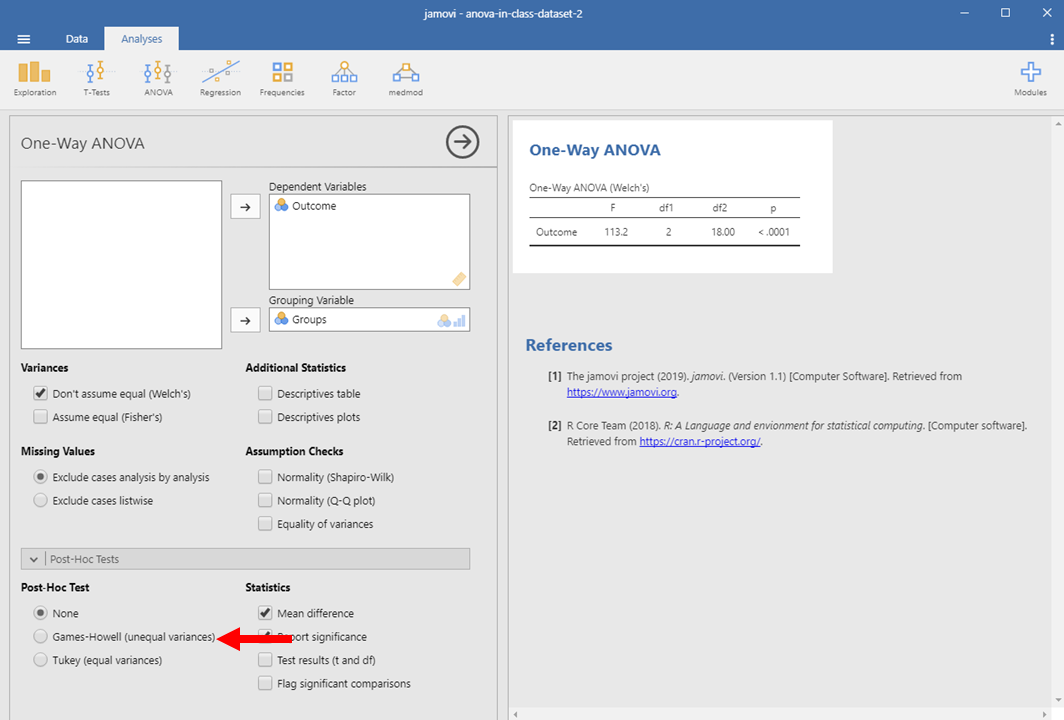Click arrow button beside Dependent Variables box
The width and height of the screenshot is (1064, 720).
[x=245, y=206]
